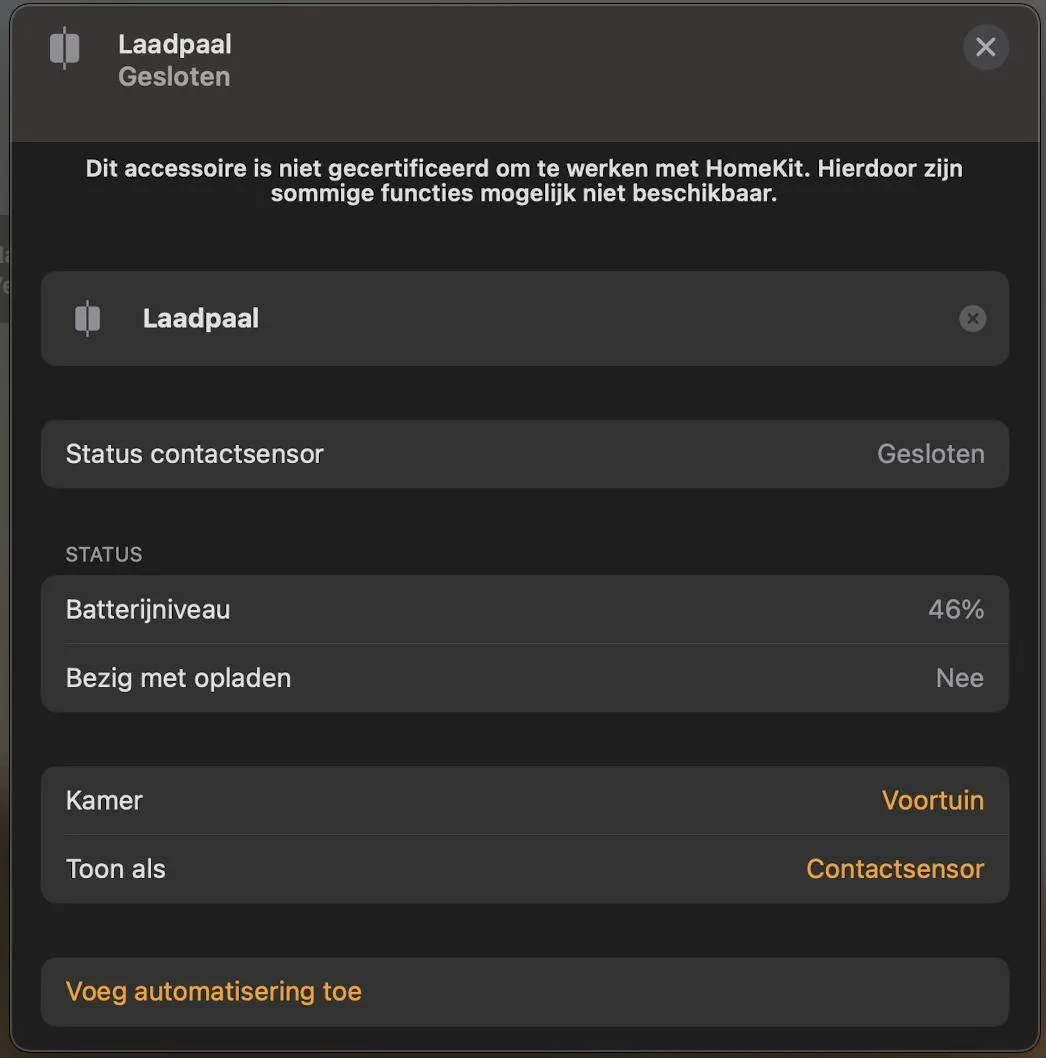This screenshot has width=1046, height=1058.
Task: Close the Laadpaal details panel
Action: pyautogui.click(x=985, y=47)
